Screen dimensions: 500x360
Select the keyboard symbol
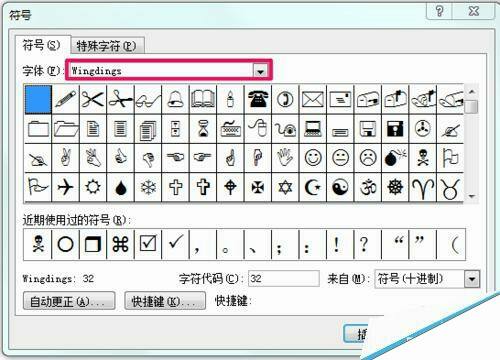point(230,129)
